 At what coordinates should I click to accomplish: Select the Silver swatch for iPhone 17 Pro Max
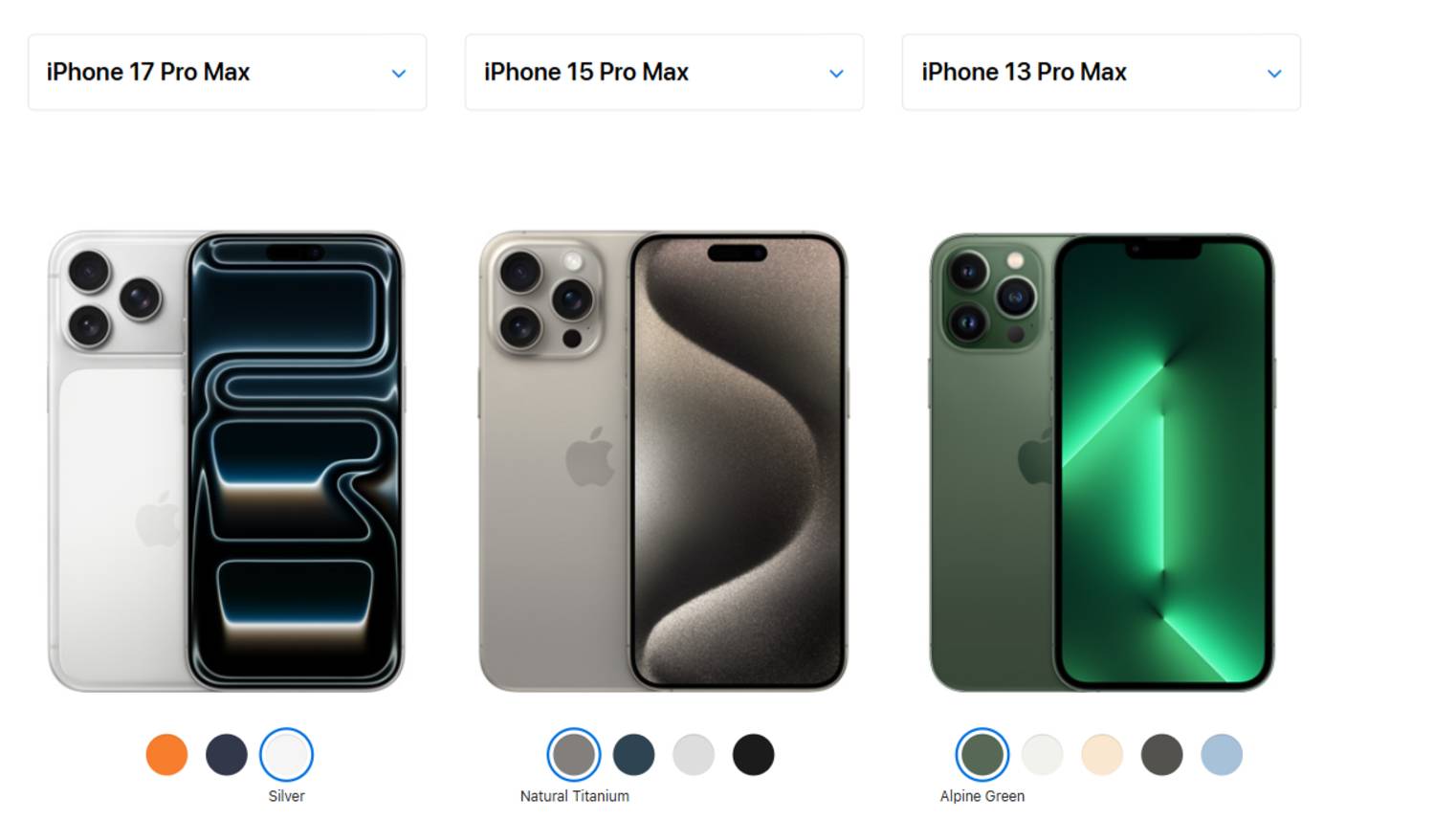[x=286, y=755]
